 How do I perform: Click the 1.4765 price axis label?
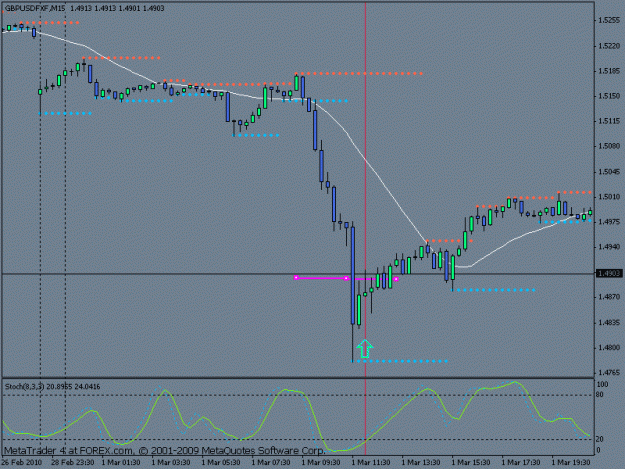pyautogui.click(x=609, y=373)
